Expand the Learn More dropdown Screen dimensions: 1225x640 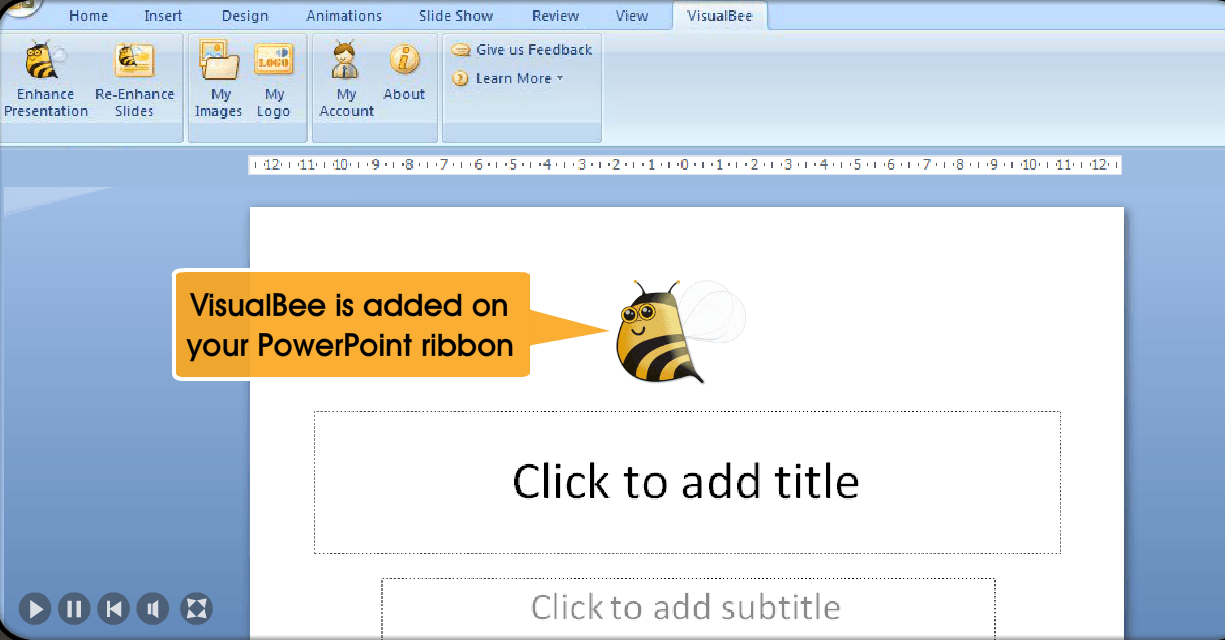tap(509, 78)
